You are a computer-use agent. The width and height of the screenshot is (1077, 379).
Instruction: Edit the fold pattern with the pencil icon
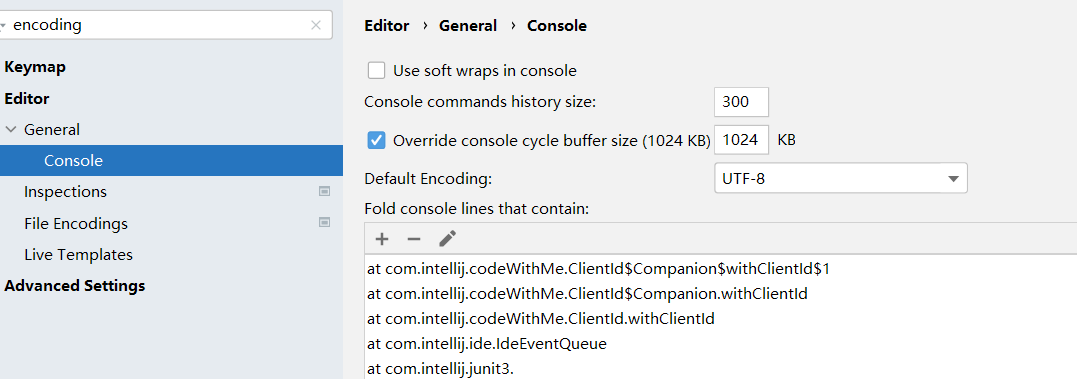447,239
